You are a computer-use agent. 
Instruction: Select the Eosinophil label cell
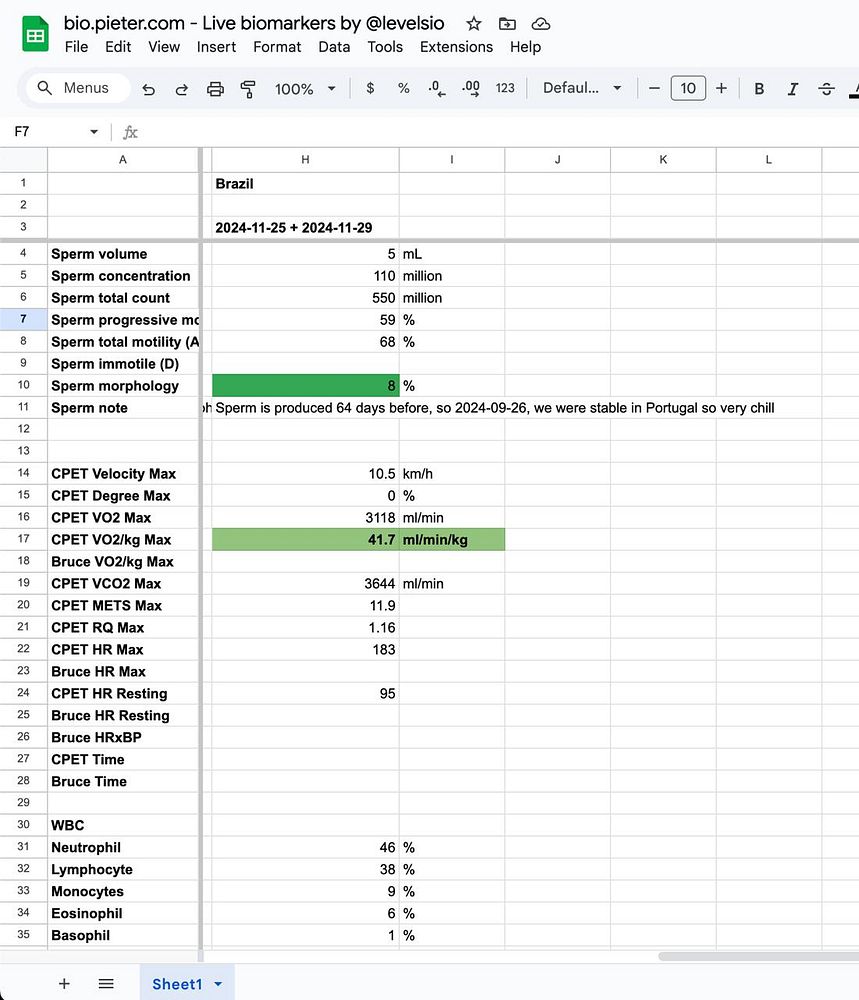pos(123,913)
